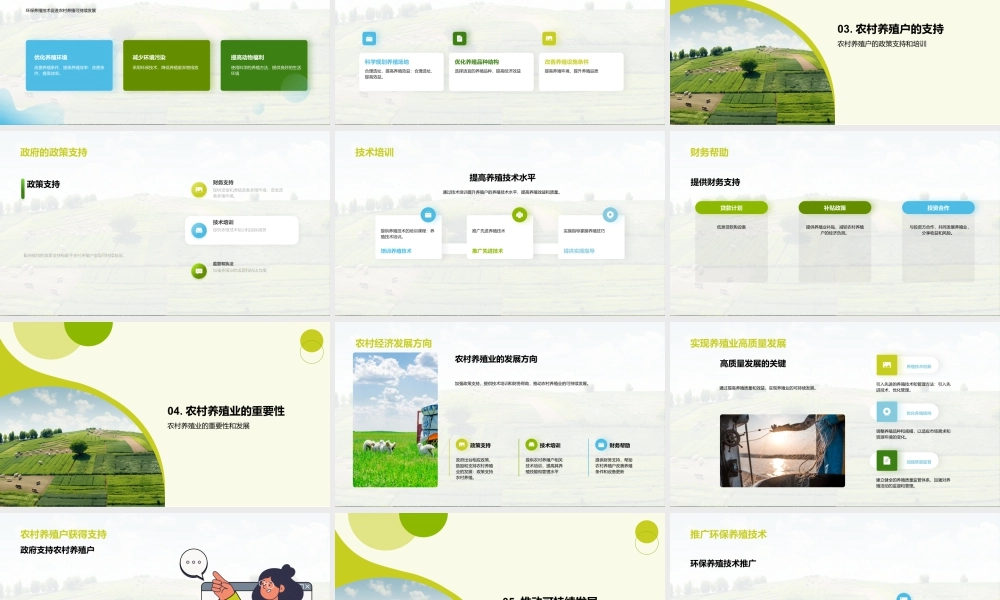Click the 推广环保养殖技术 slide title

coord(728,534)
